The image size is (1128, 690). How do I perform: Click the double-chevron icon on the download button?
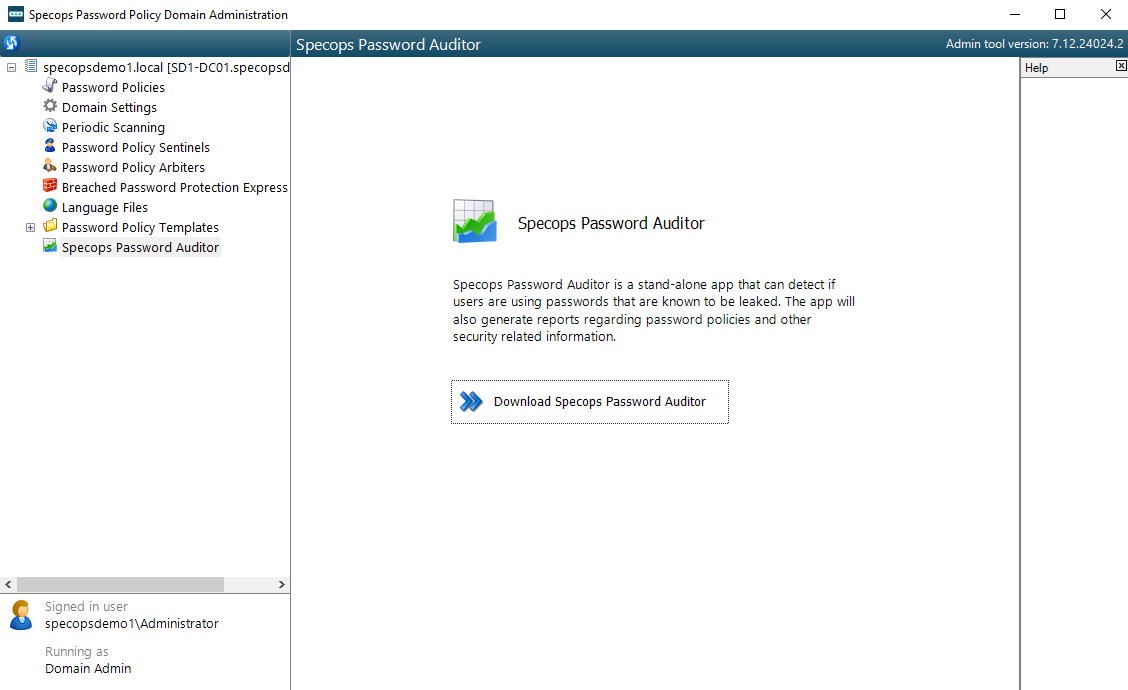(471, 401)
